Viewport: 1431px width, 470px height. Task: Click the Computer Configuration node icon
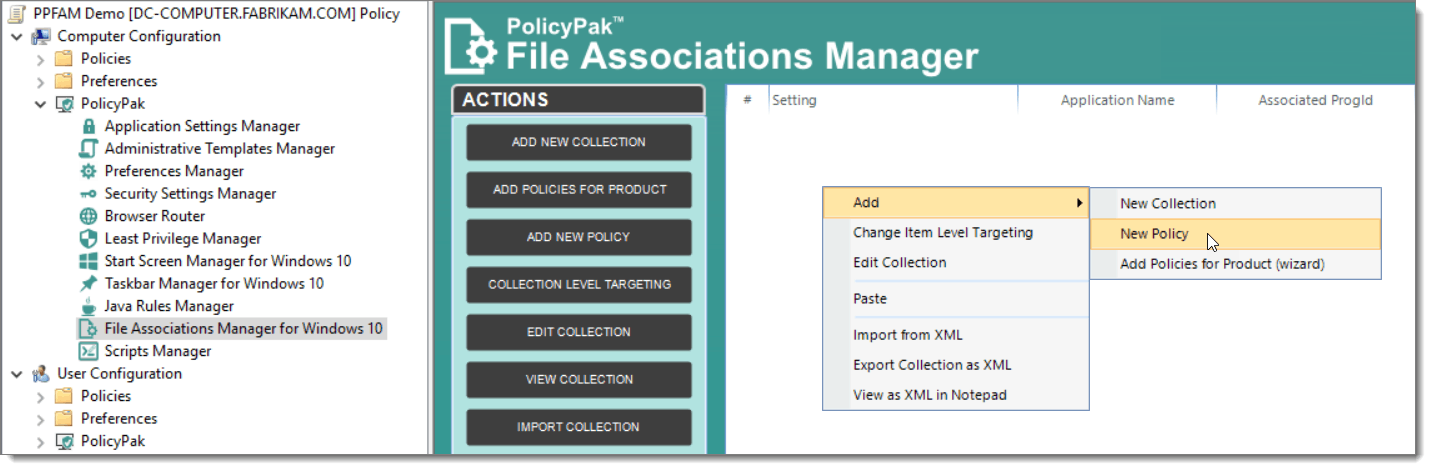[x=41, y=36]
